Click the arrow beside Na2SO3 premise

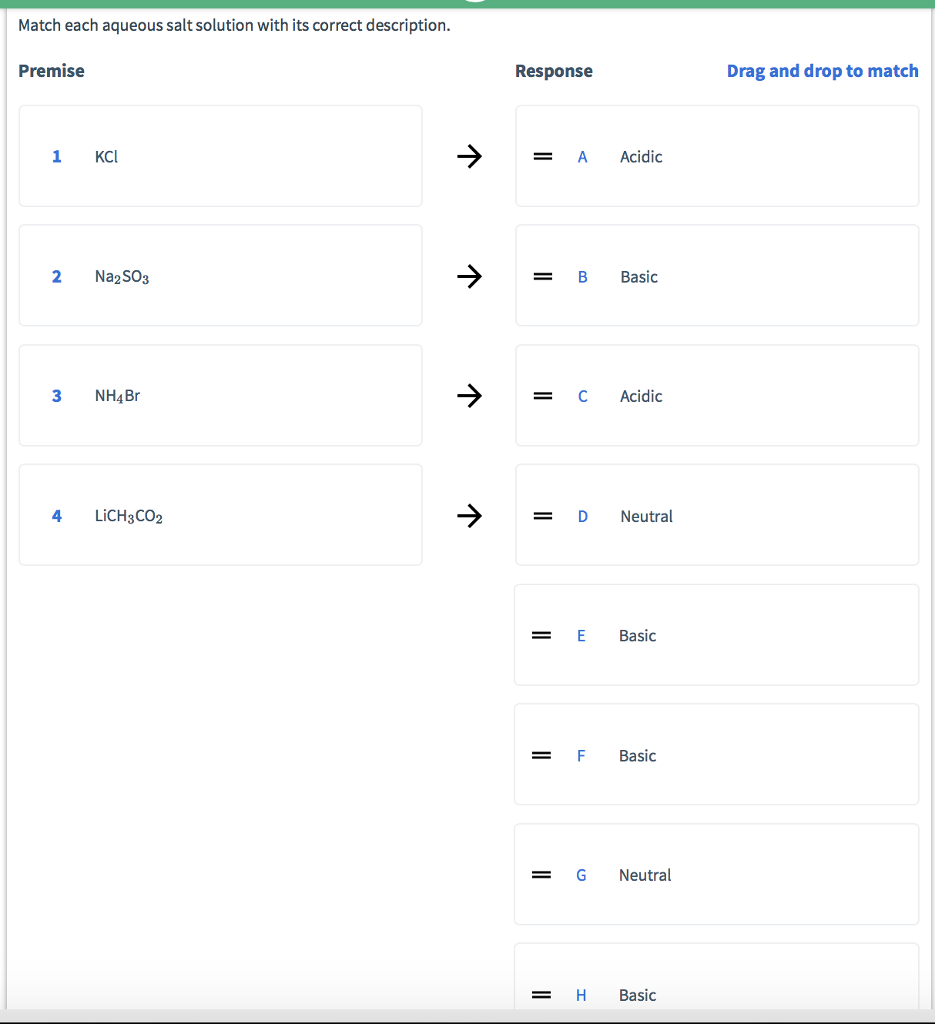468,276
